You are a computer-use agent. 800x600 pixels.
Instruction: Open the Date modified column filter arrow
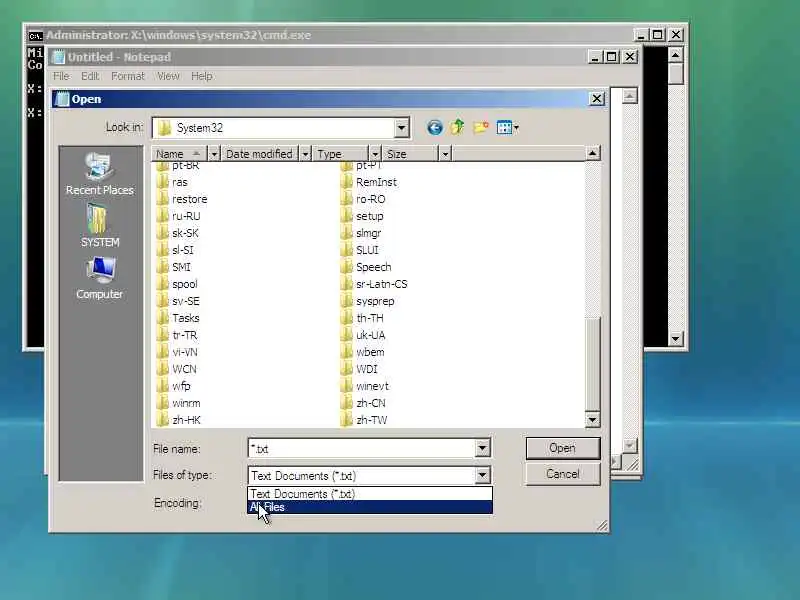coord(305,154)
